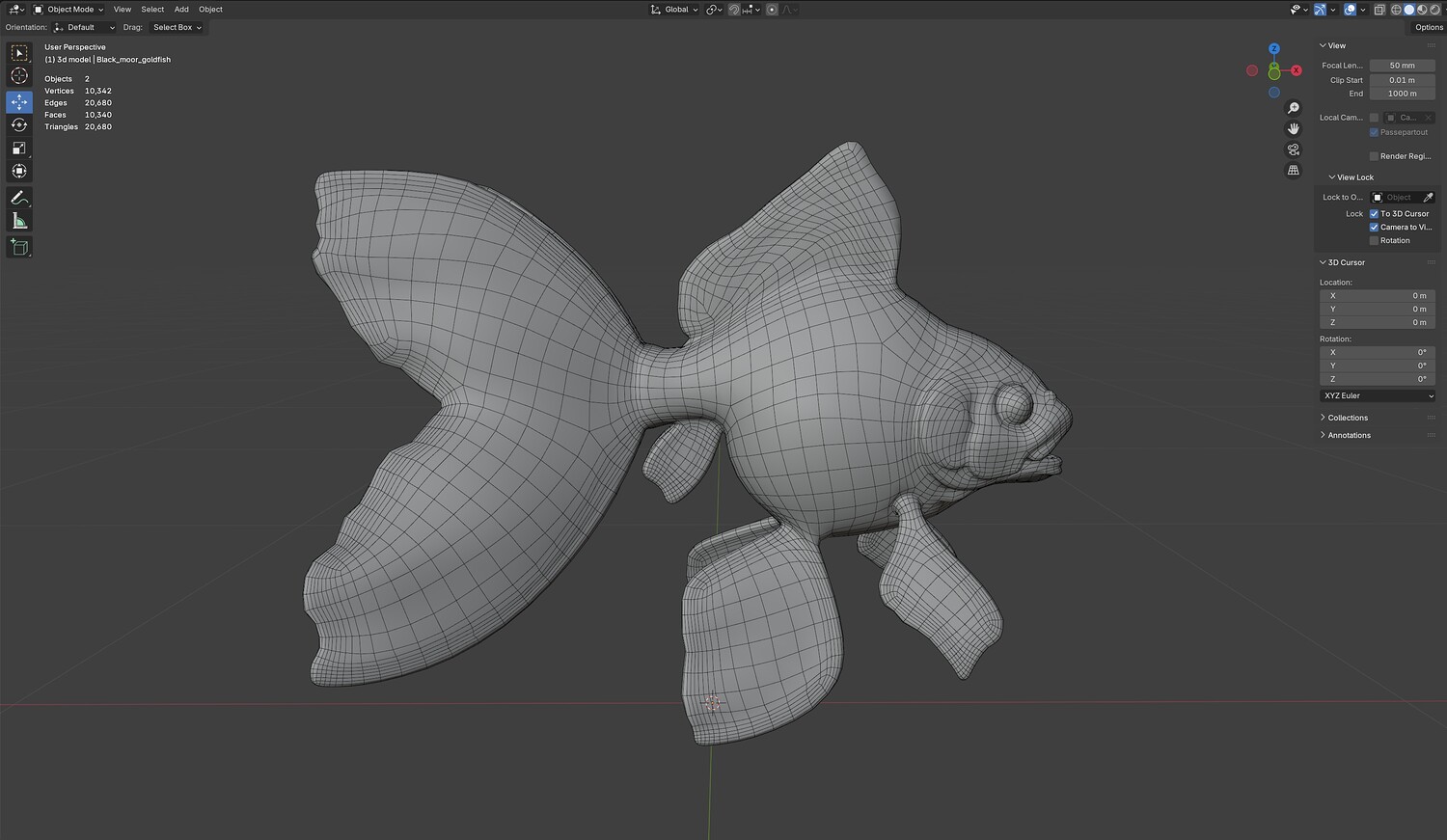Adjust the Focal Length 50 mm field
This screenshot has height=840, width=1447.
[1403, 66]
